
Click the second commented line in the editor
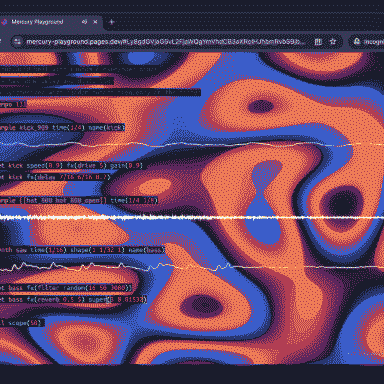(57, 81)
